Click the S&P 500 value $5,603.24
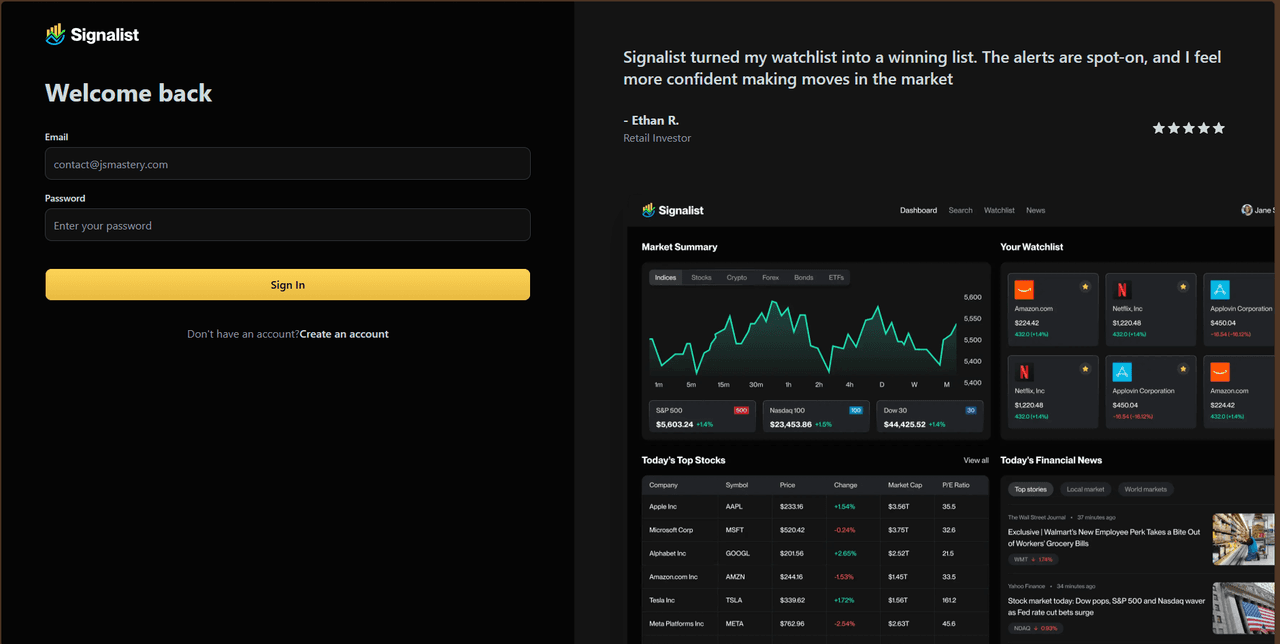This screenshot has width=1280, height=644. click(x=674, y=424)
